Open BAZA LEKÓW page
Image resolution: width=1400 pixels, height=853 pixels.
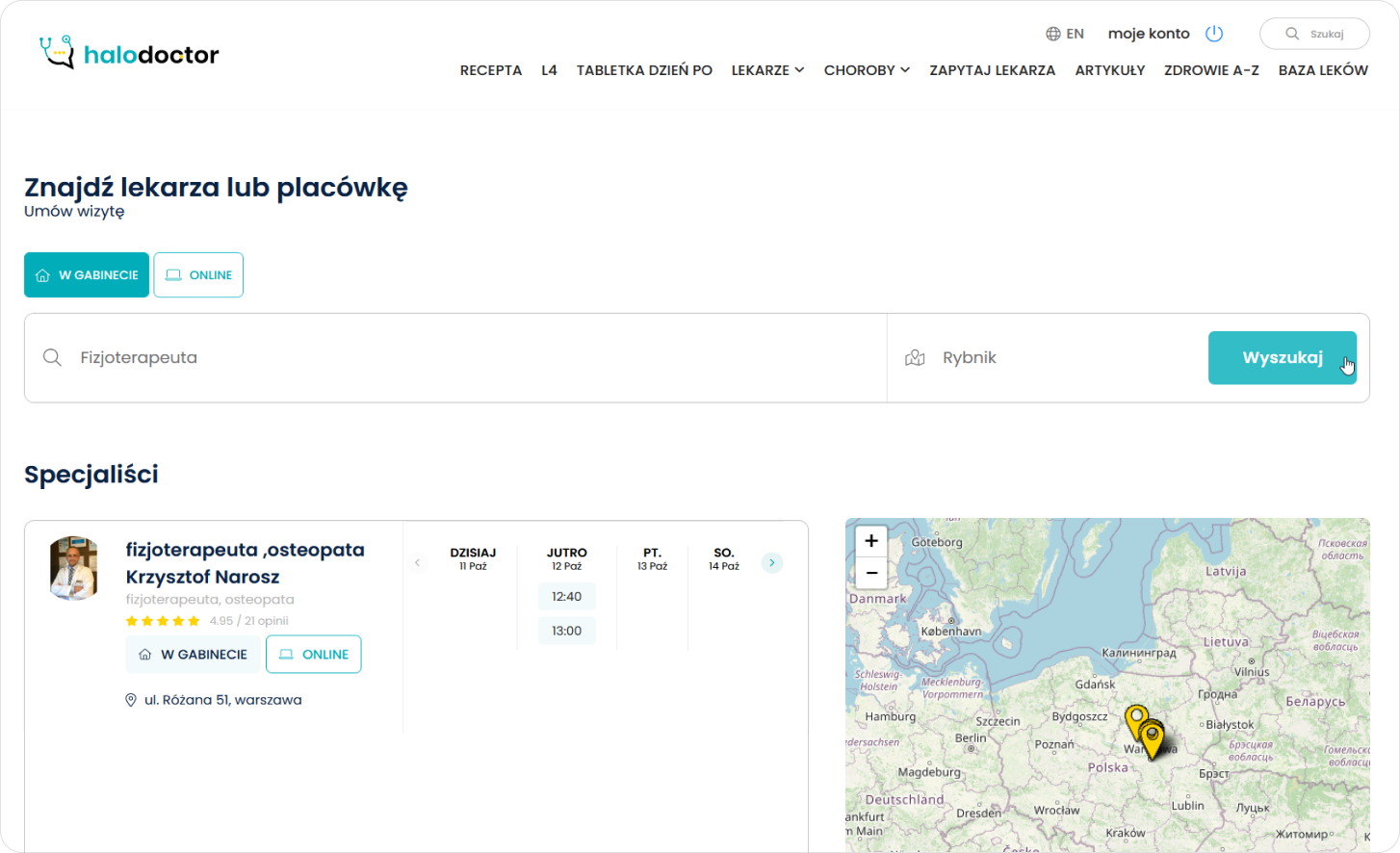pyautogui.click(x=1323, y=70)
